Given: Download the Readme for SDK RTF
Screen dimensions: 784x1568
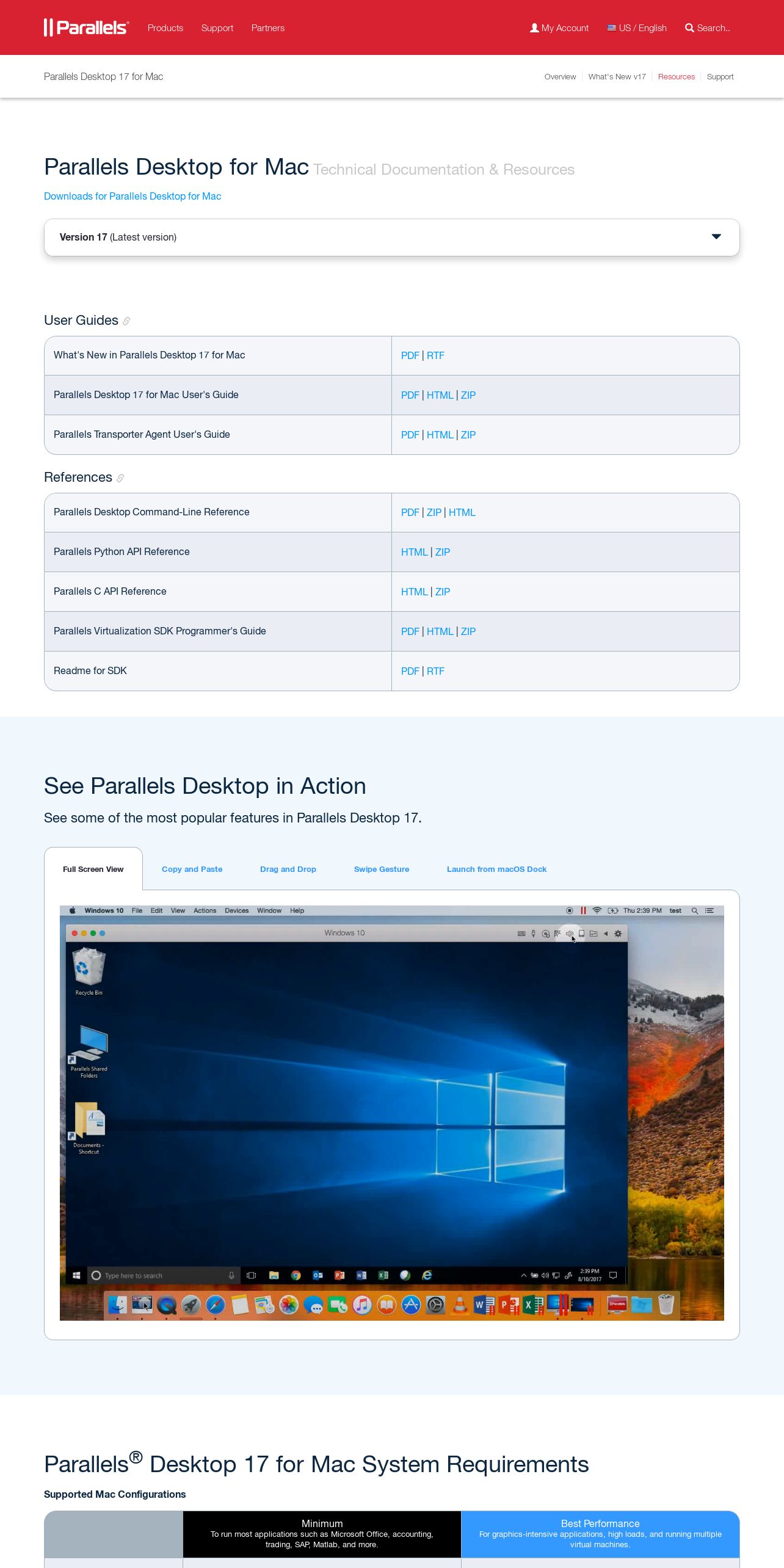Looking at the screenshot, I should click(x=435, y=671).
